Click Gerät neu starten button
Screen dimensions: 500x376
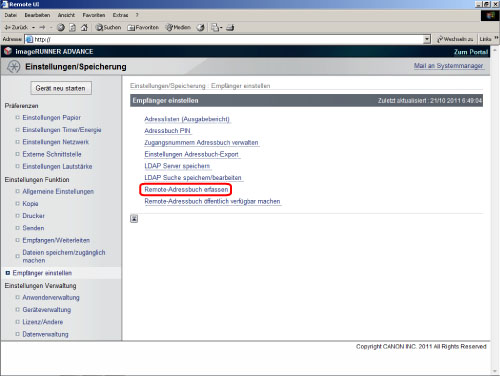(x=61, y=88)
